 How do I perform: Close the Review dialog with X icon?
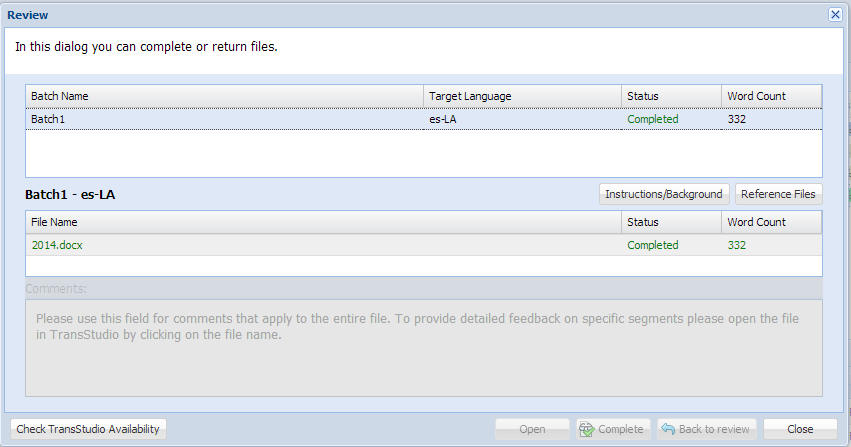[835, 15]
